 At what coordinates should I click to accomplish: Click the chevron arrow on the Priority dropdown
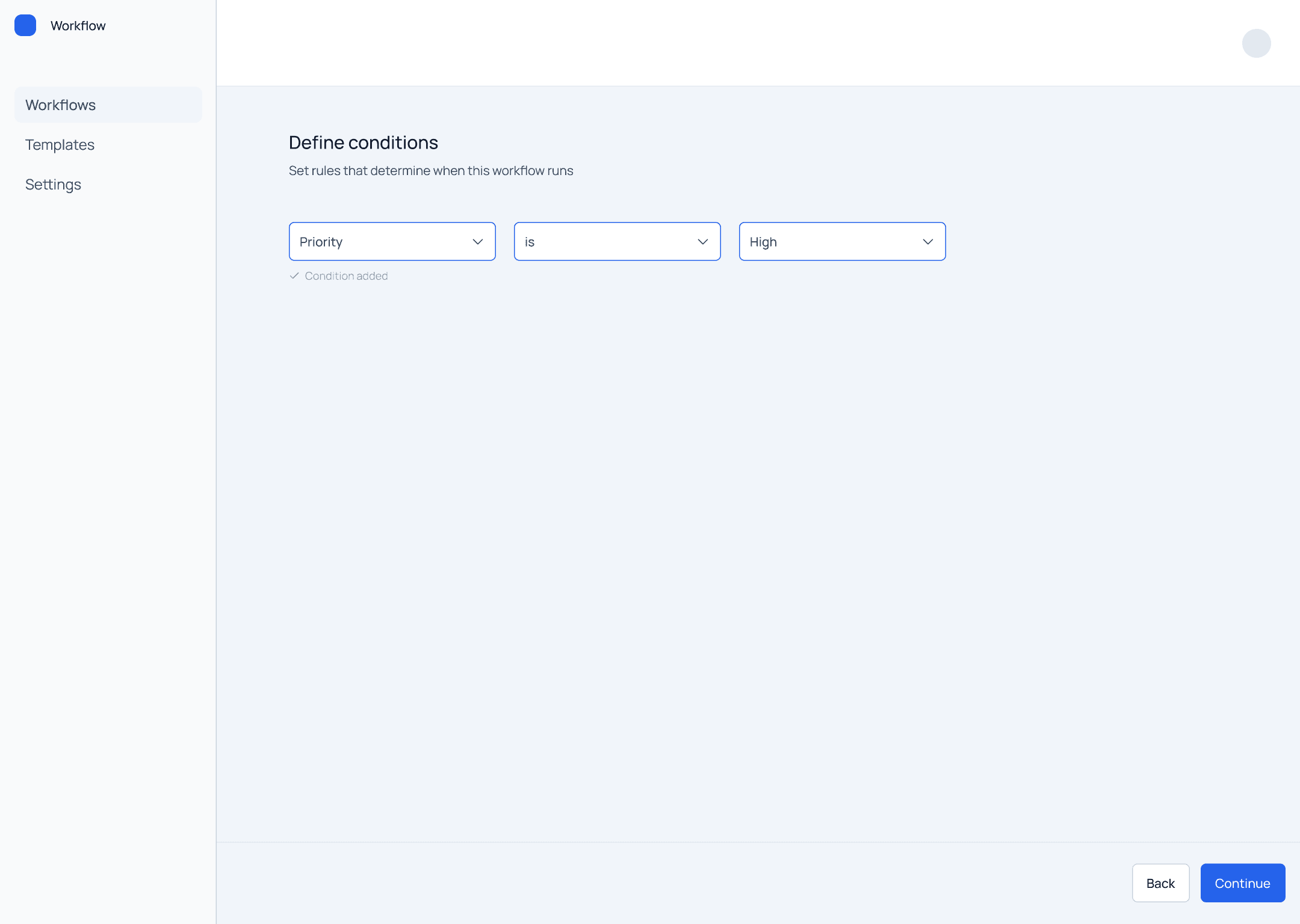point(478,242)
